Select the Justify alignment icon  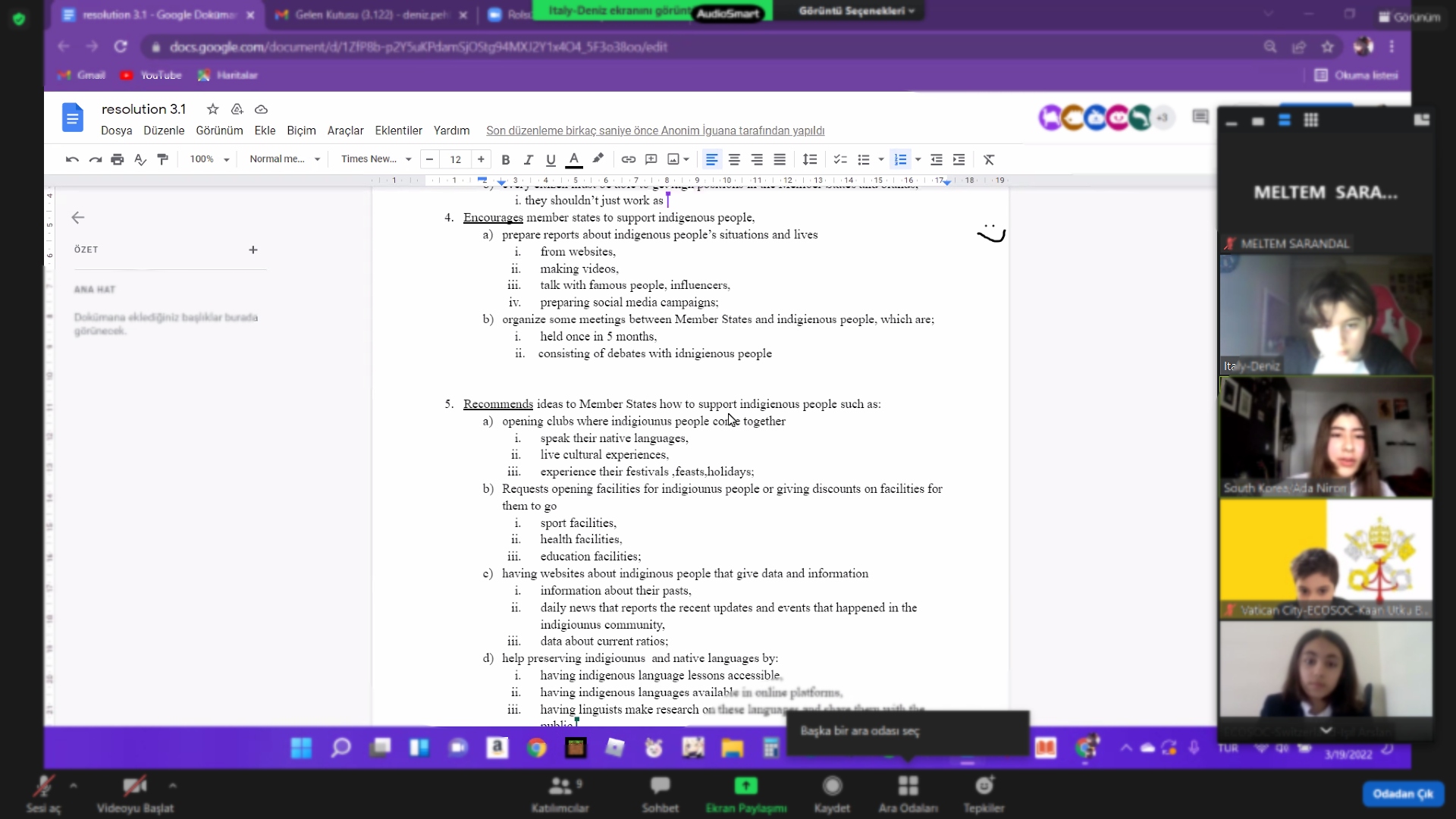[780, 159]
